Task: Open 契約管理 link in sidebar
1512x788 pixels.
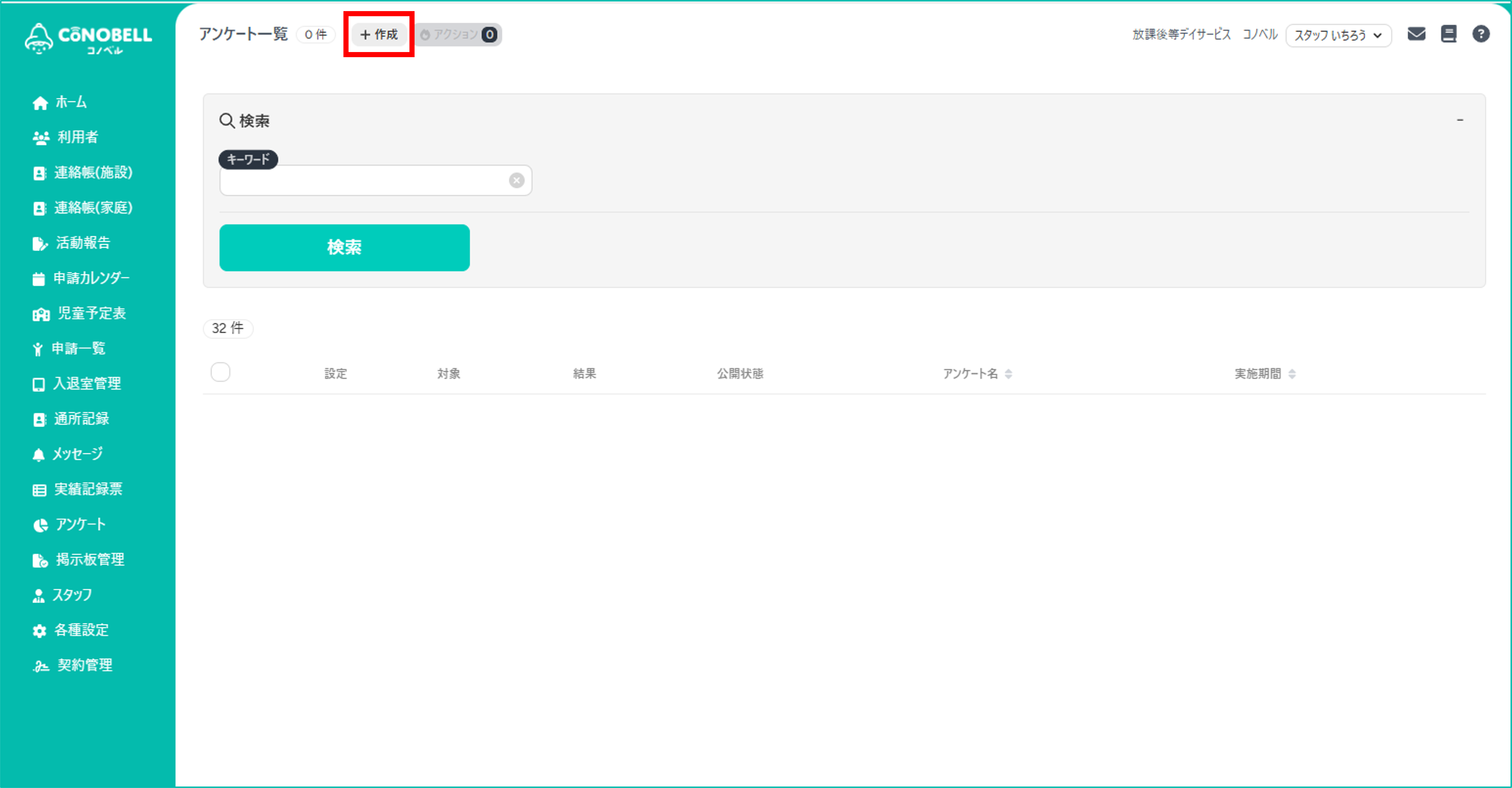Action: coord(85,665)
